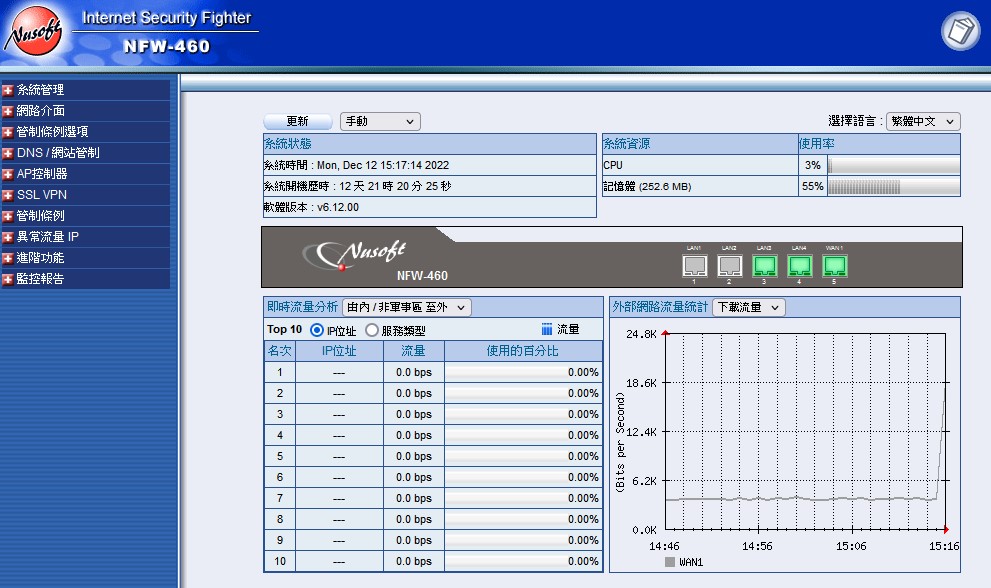Expand the 監控報告 menu item
This screenshot has height=588, width=991.
point(40,279)
